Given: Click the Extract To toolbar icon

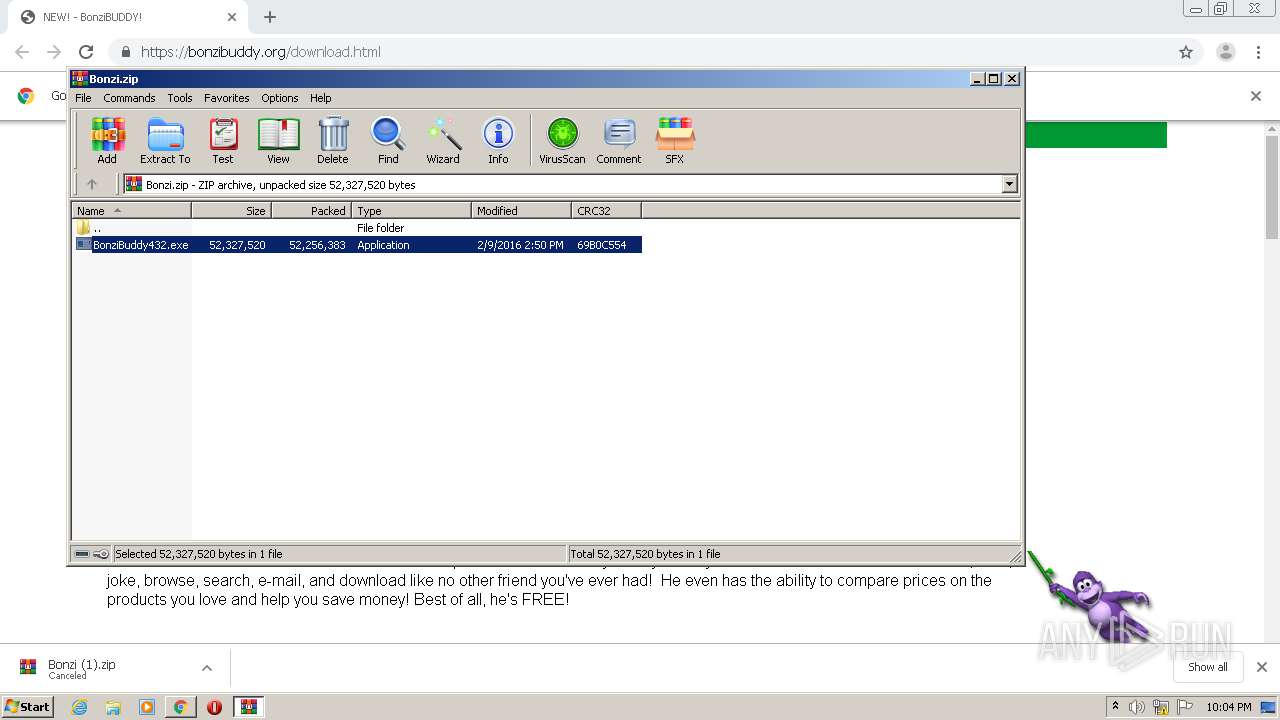Looking at the screenshot, I should tap(165, 140).
